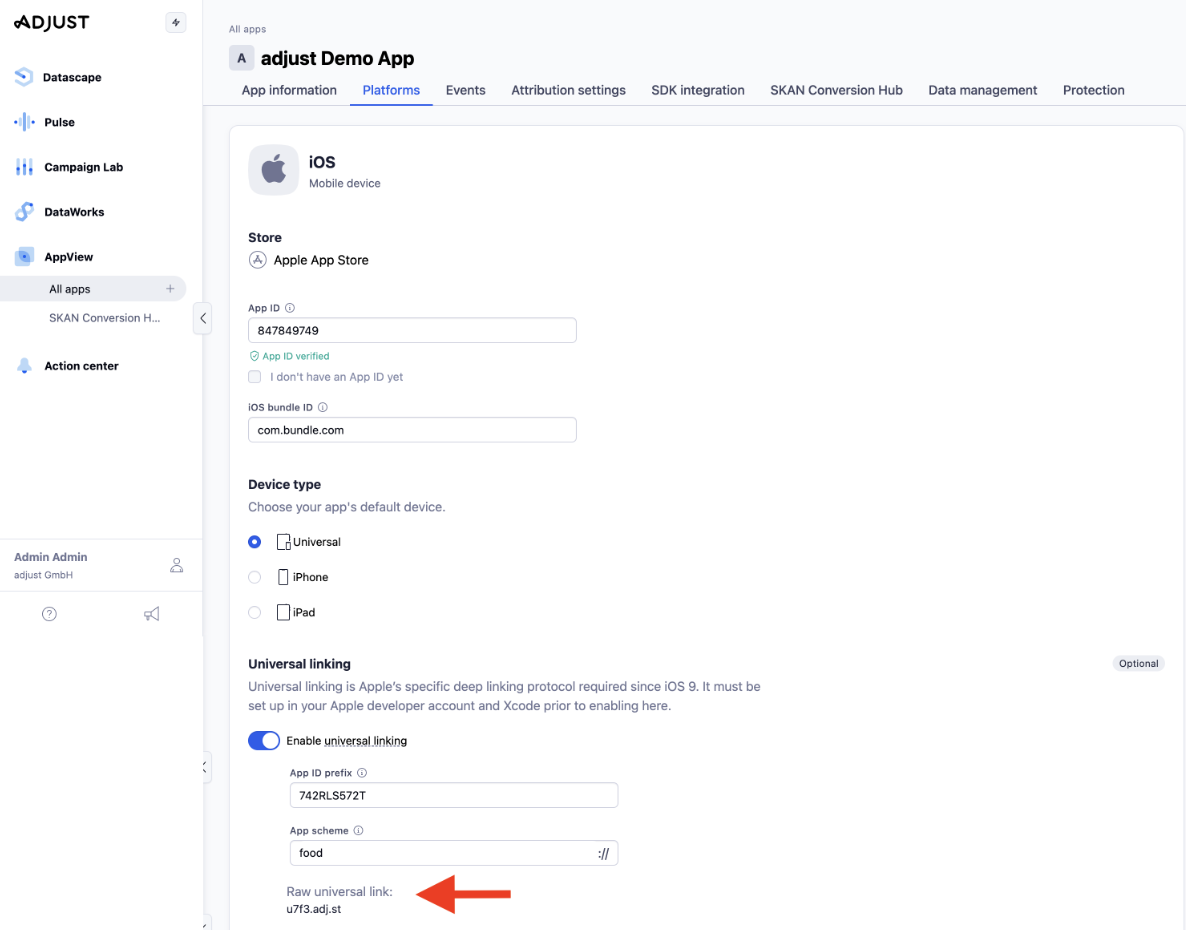
Task: Select the iPhone device type radio button
Action: (255, 577)
